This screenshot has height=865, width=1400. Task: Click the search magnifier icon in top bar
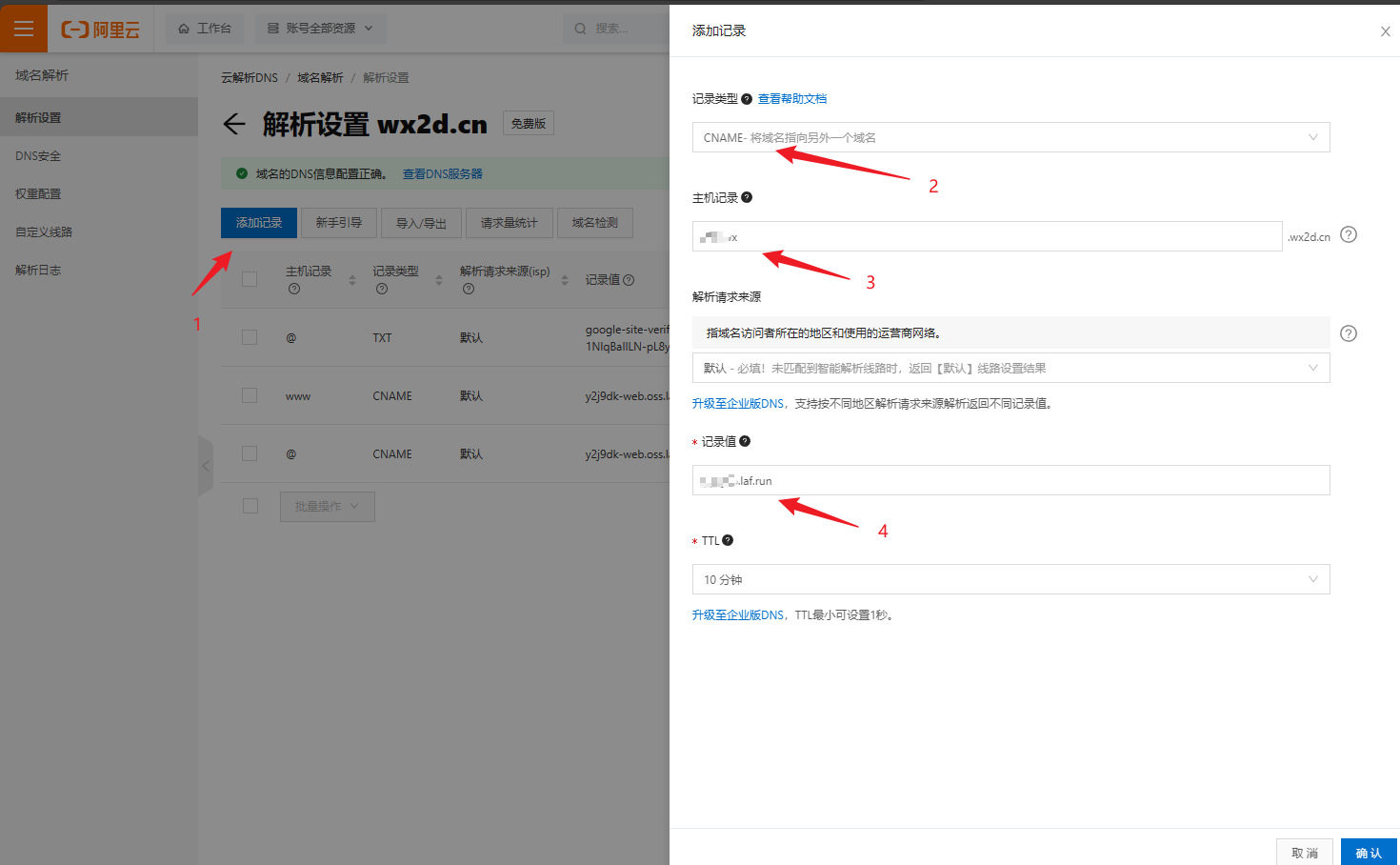tap(580, 29)
